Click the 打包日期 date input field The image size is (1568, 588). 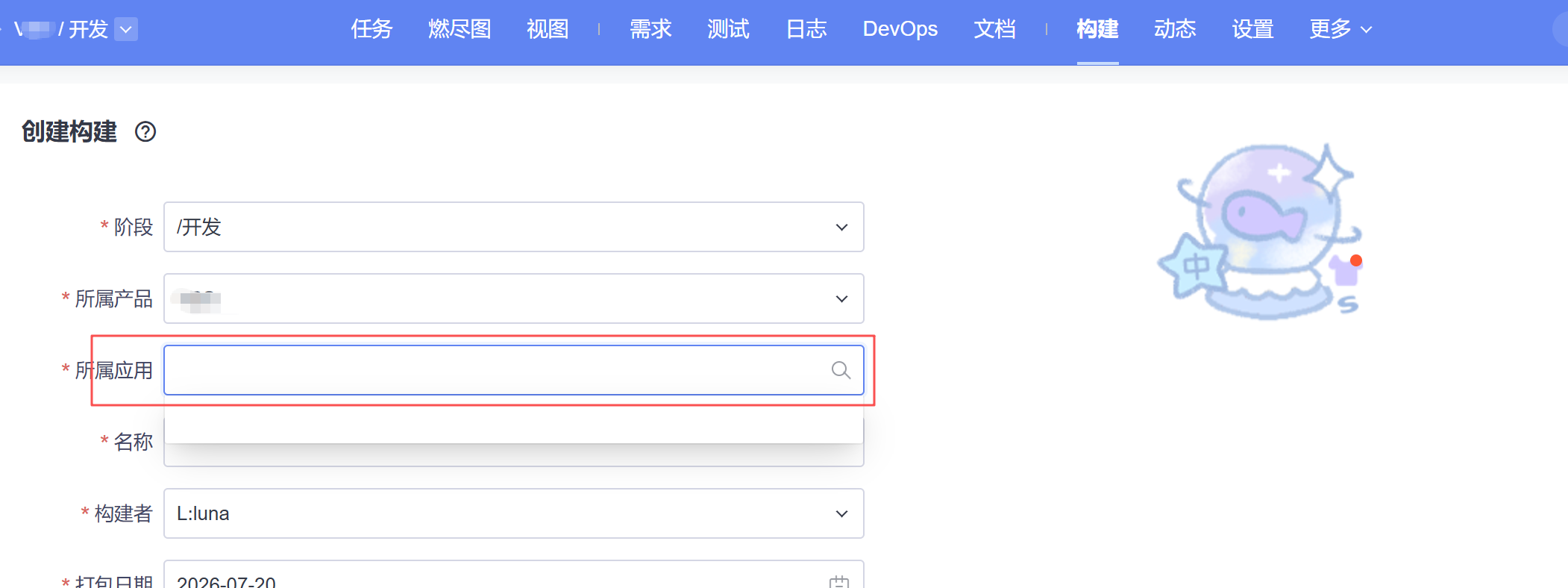tap(513, 575)
